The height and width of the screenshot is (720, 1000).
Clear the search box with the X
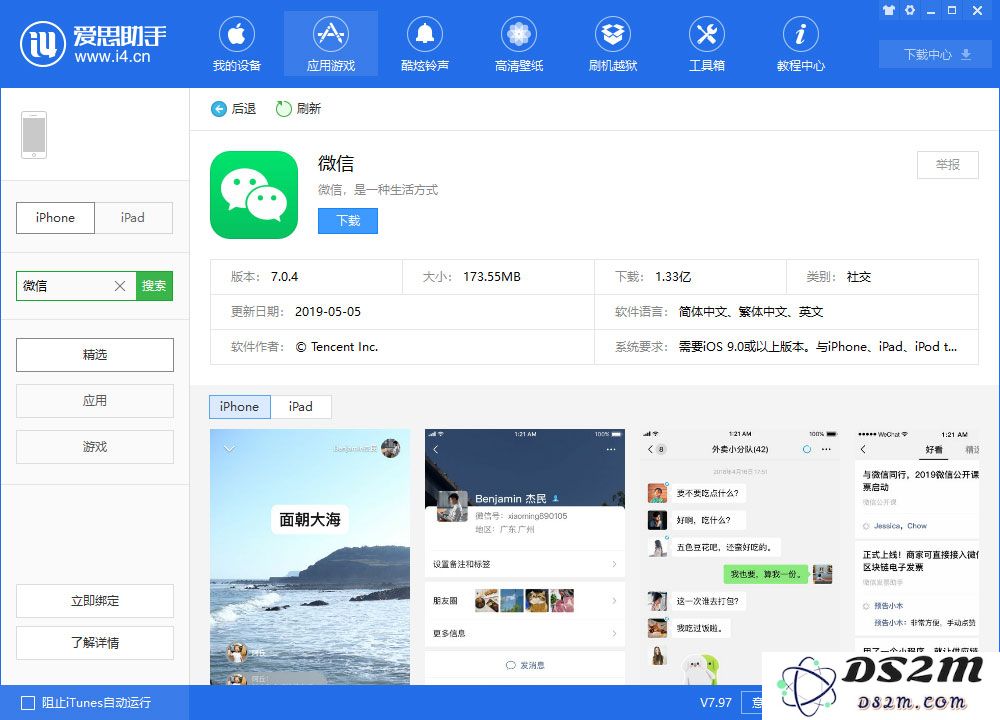[x=120, y=286]
